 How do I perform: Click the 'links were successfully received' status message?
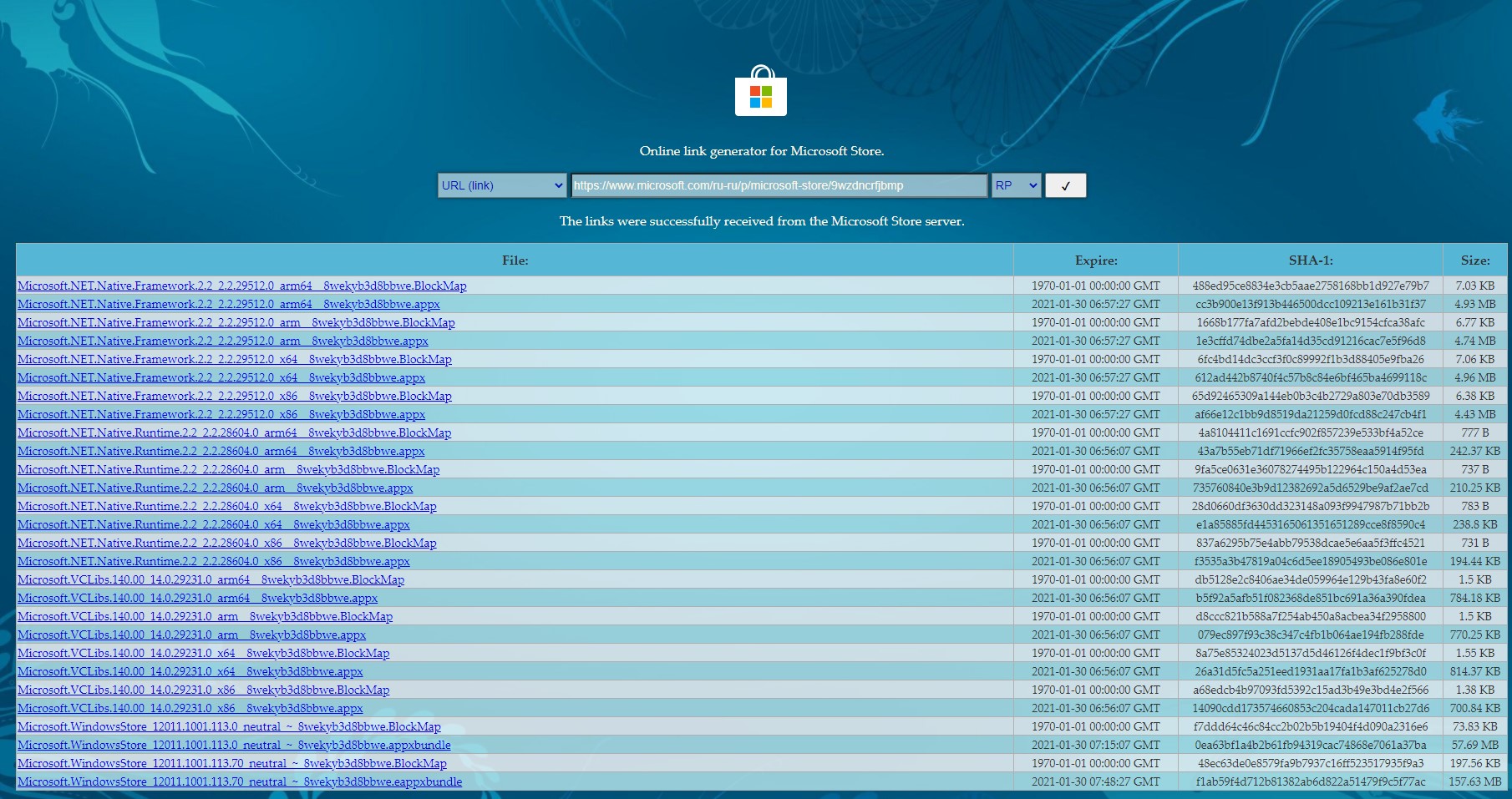(x=762, y=221)
